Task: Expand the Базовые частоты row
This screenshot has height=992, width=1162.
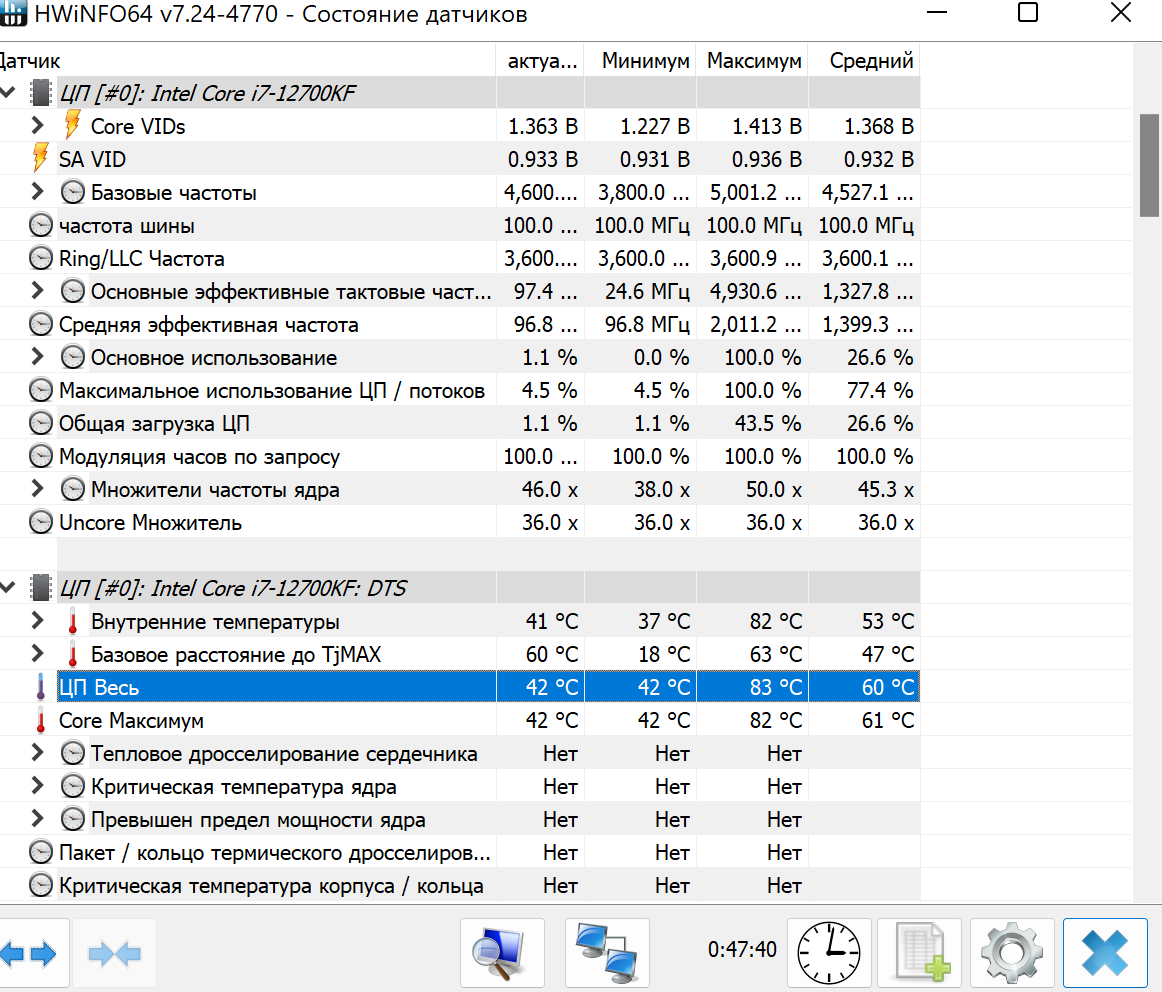Action: 37,191
